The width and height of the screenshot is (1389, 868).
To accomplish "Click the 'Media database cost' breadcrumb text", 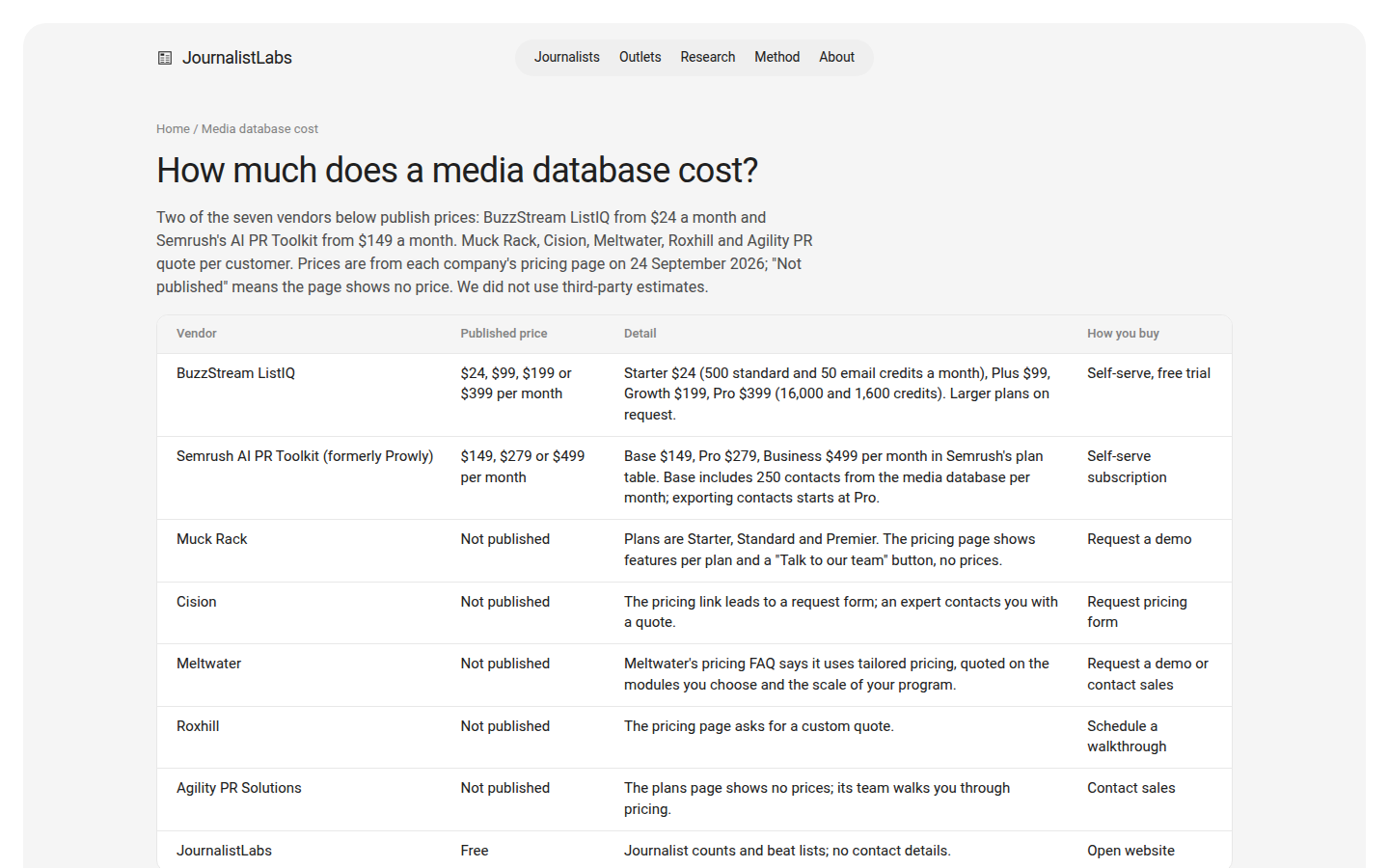I will tap(259, 128).
